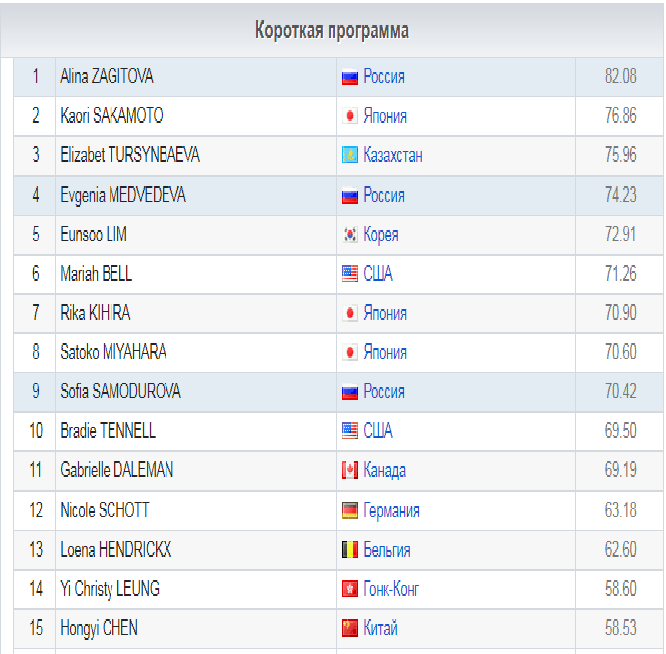Click the Canadian flag icon
The height and width of the screenshot is (654, 666).
[350, 471]
